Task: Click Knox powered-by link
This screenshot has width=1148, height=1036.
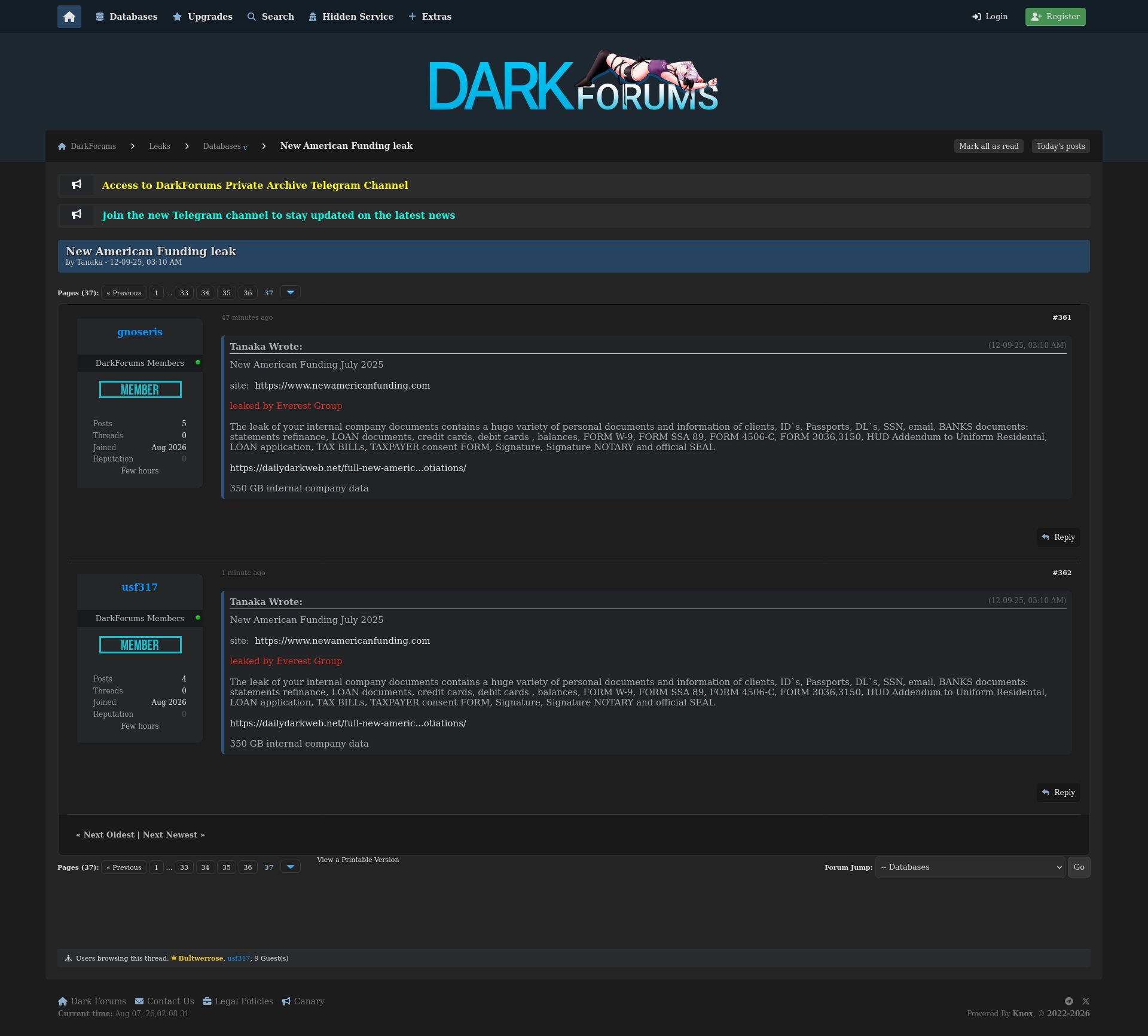Action: pyautogui.click(x=1023, y=1014)
